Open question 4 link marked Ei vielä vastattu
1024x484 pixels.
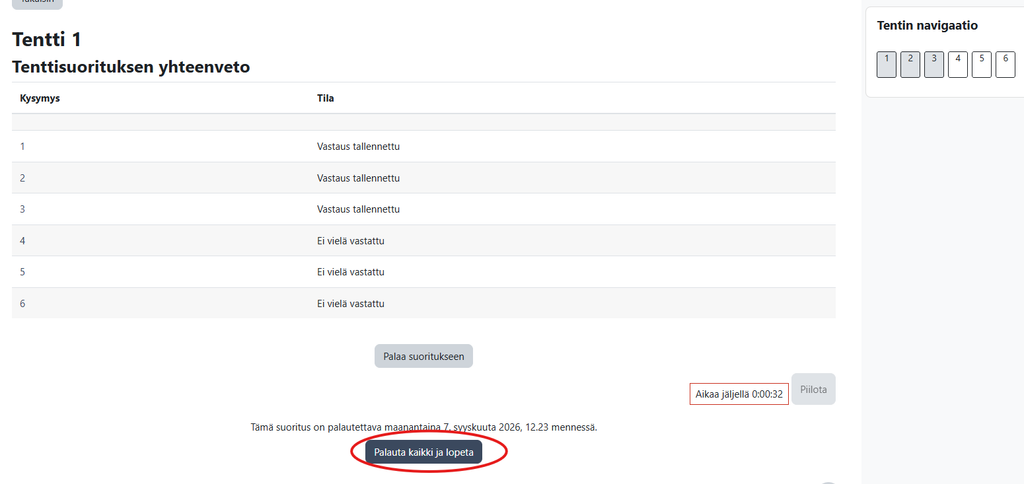pyautogui.click(x=22, y=240)
